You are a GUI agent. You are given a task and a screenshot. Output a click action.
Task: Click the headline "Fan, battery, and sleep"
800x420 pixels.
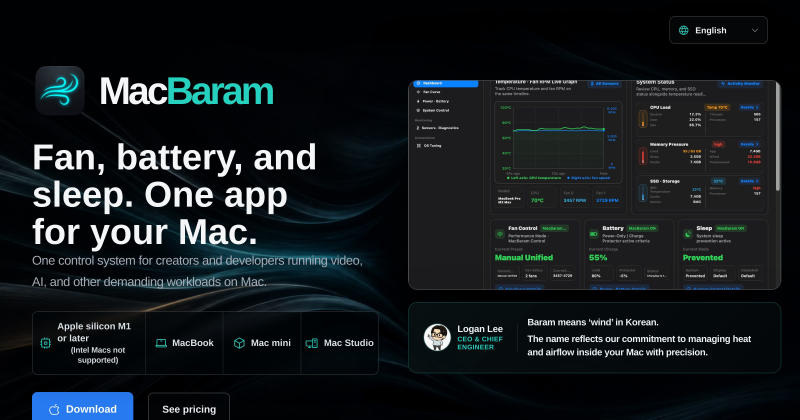tap(174, 194)
